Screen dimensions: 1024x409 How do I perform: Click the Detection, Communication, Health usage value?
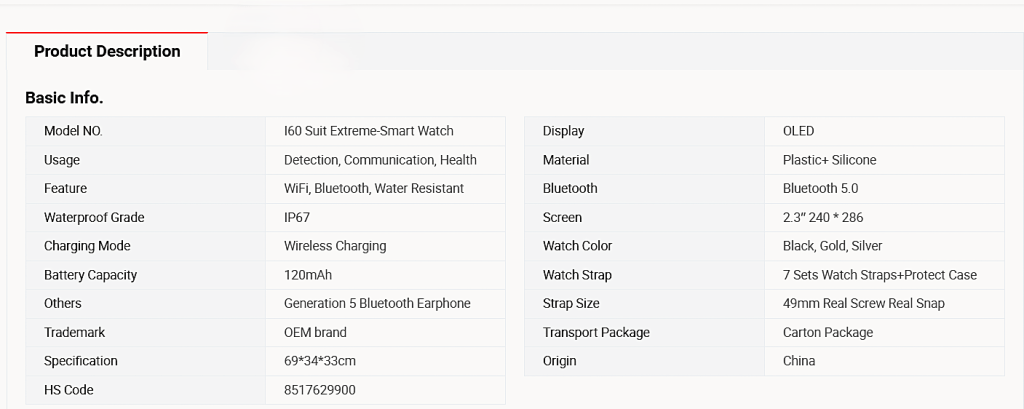(380, 160)
